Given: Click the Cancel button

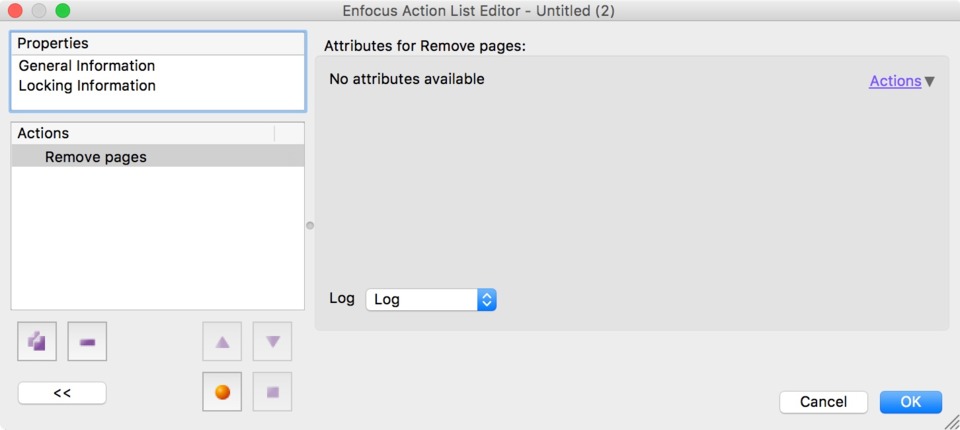Looking at the screenshot, I should pos(823,402).
